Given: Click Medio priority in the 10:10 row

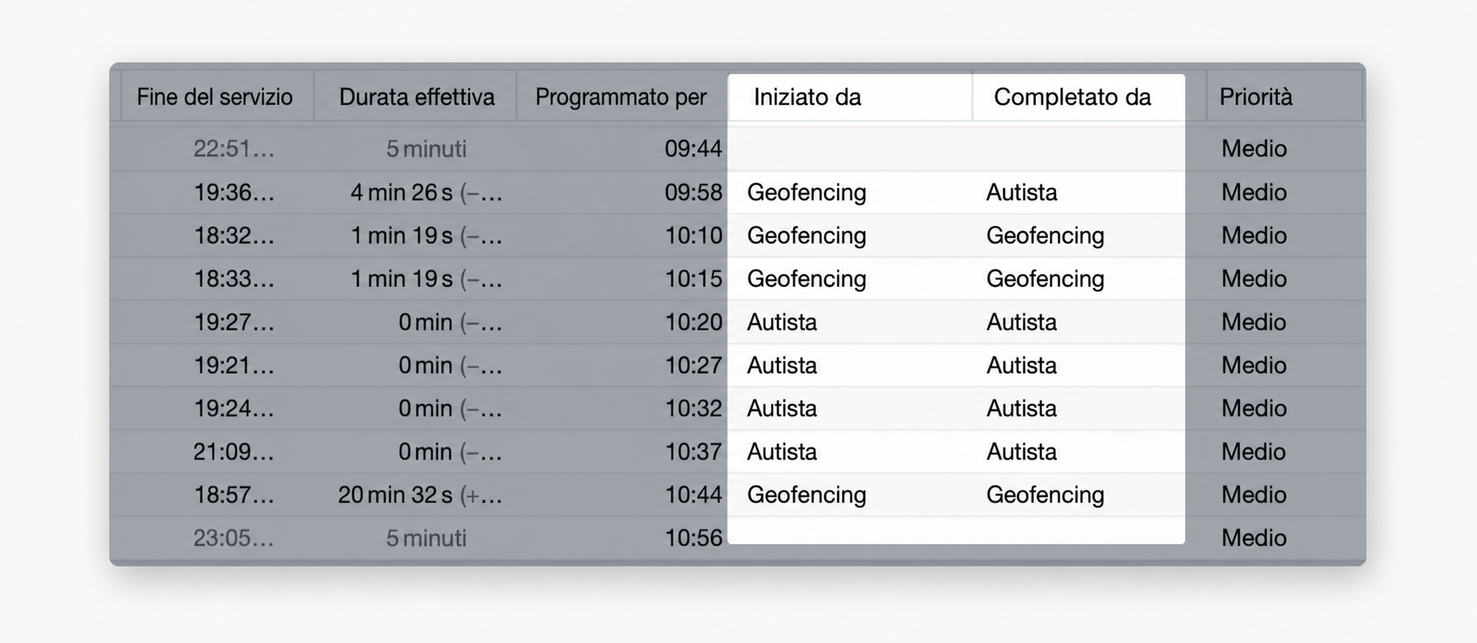Looking at the screenshot, I should tap(1254, 235).
